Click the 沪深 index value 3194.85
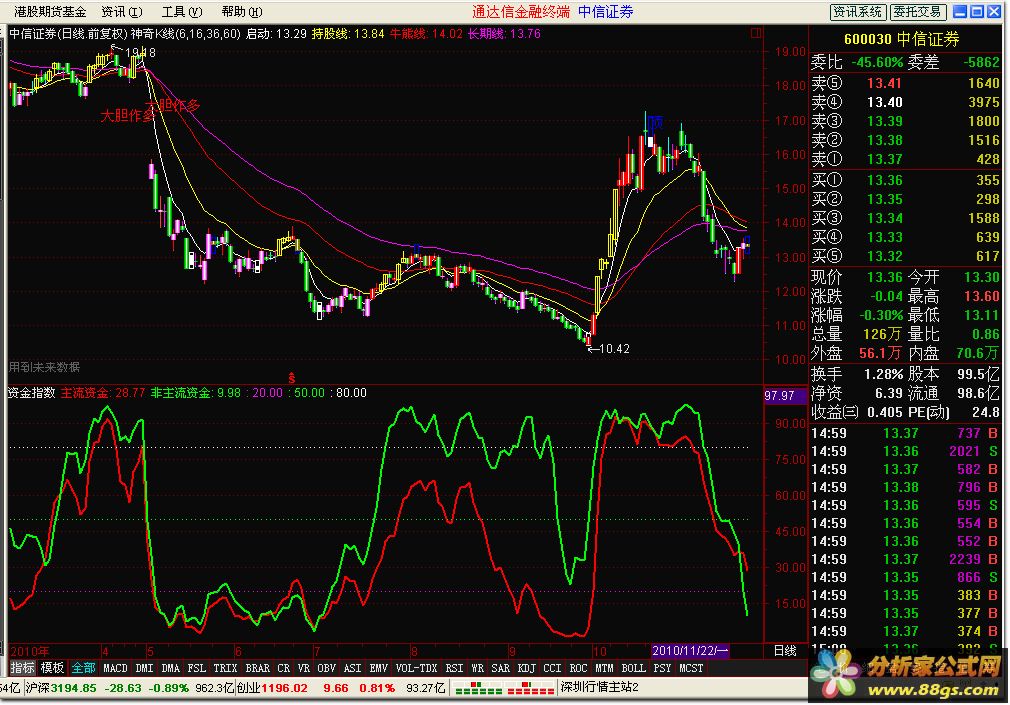The image size is (1010, 705). click(x=73, y=688)
